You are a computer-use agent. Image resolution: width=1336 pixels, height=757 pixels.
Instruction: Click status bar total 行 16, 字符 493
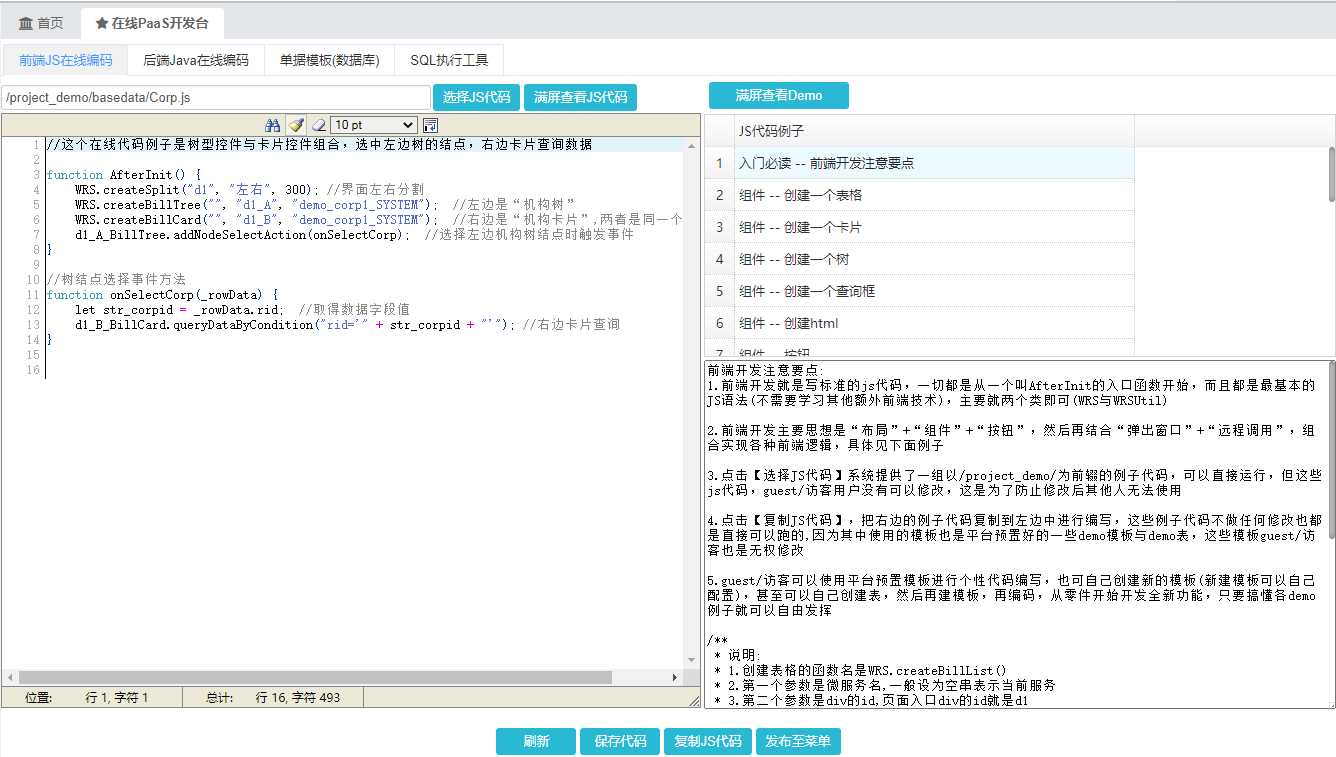[x=298, y=697]
